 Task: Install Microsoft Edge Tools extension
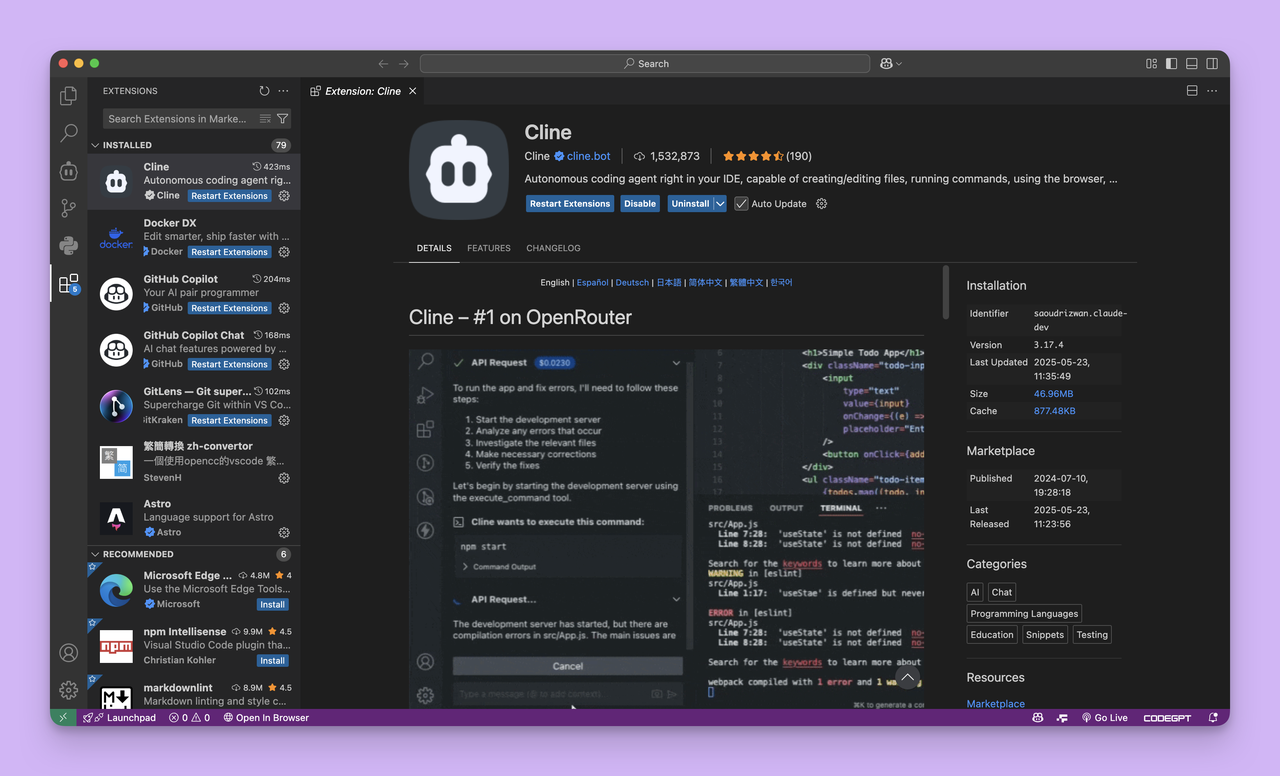pyautogui.click(x=273, y=605)
